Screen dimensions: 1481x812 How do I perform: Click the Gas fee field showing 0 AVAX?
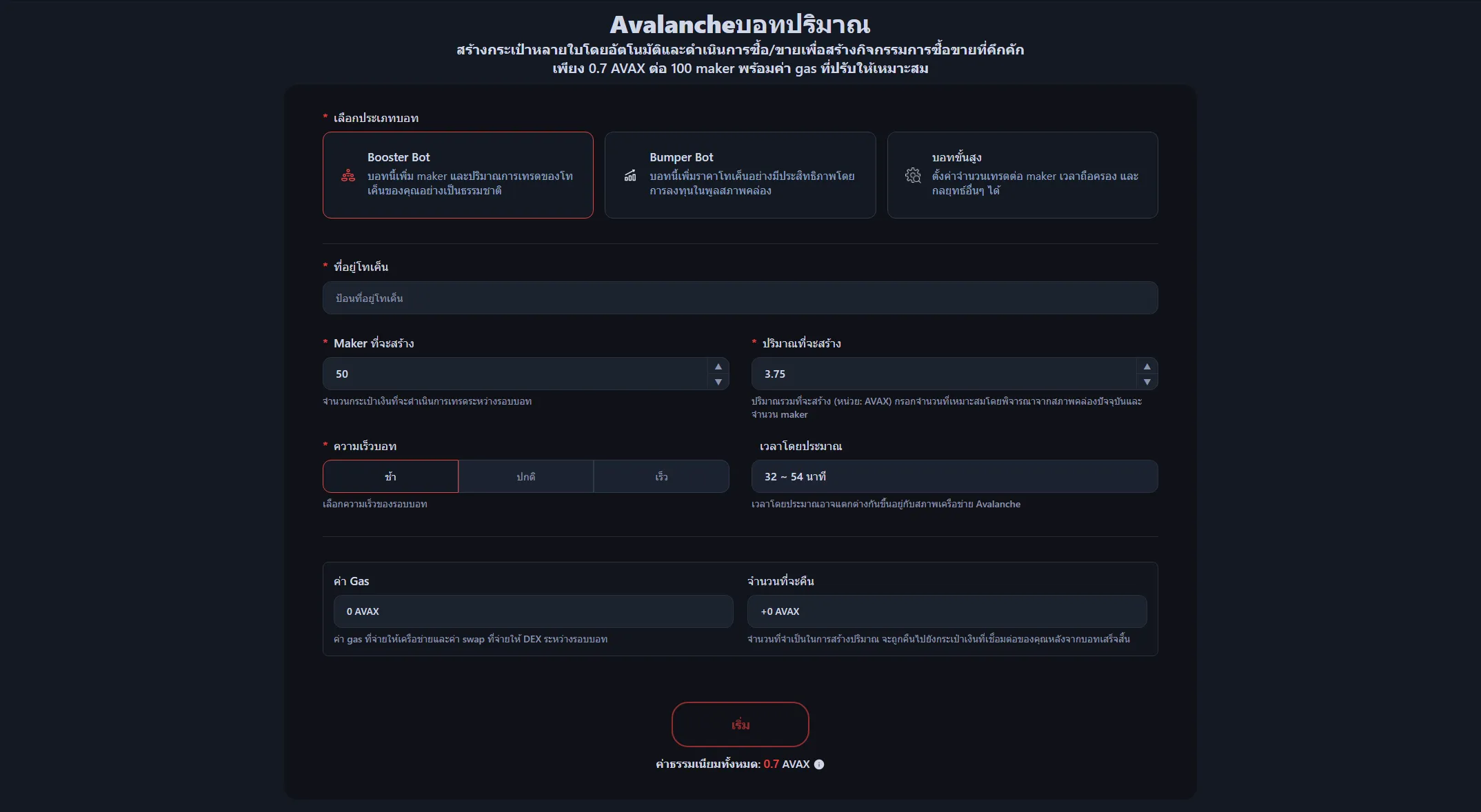(x=532, y=611)
